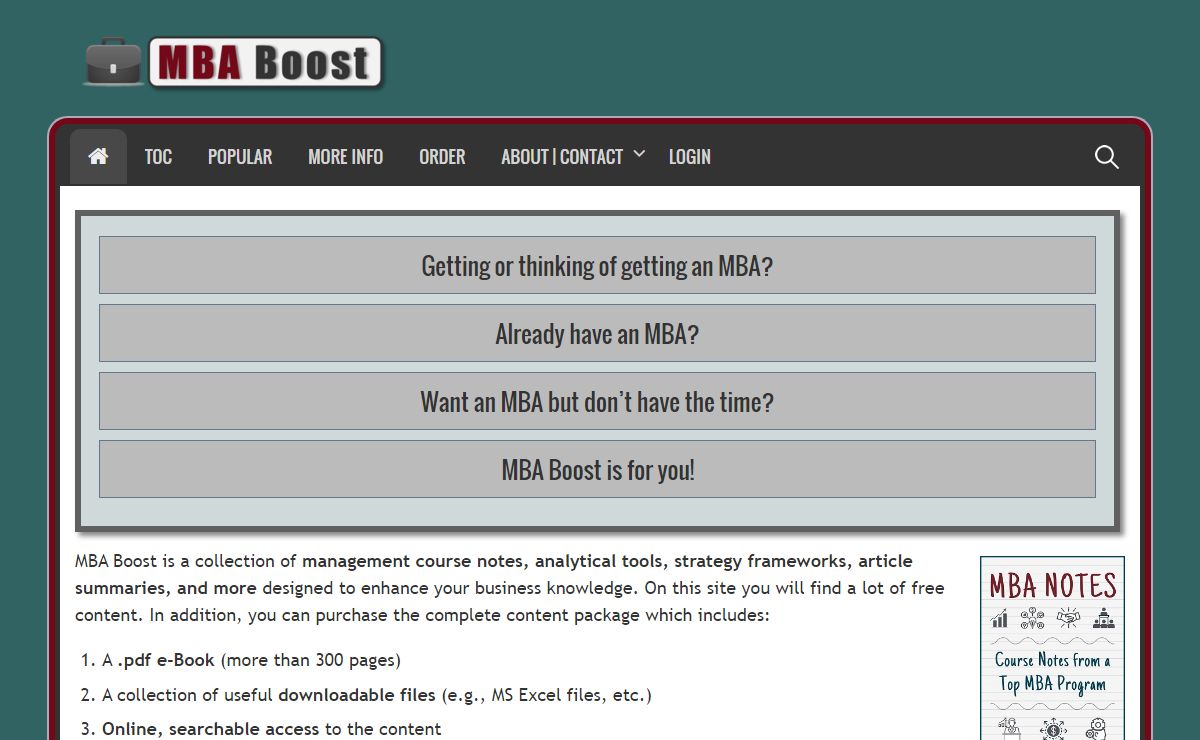Screen dimensions: 1200x740
Task: Click the handshake icon on the MBA Notes cover
Action: (x=1069, y=617)
